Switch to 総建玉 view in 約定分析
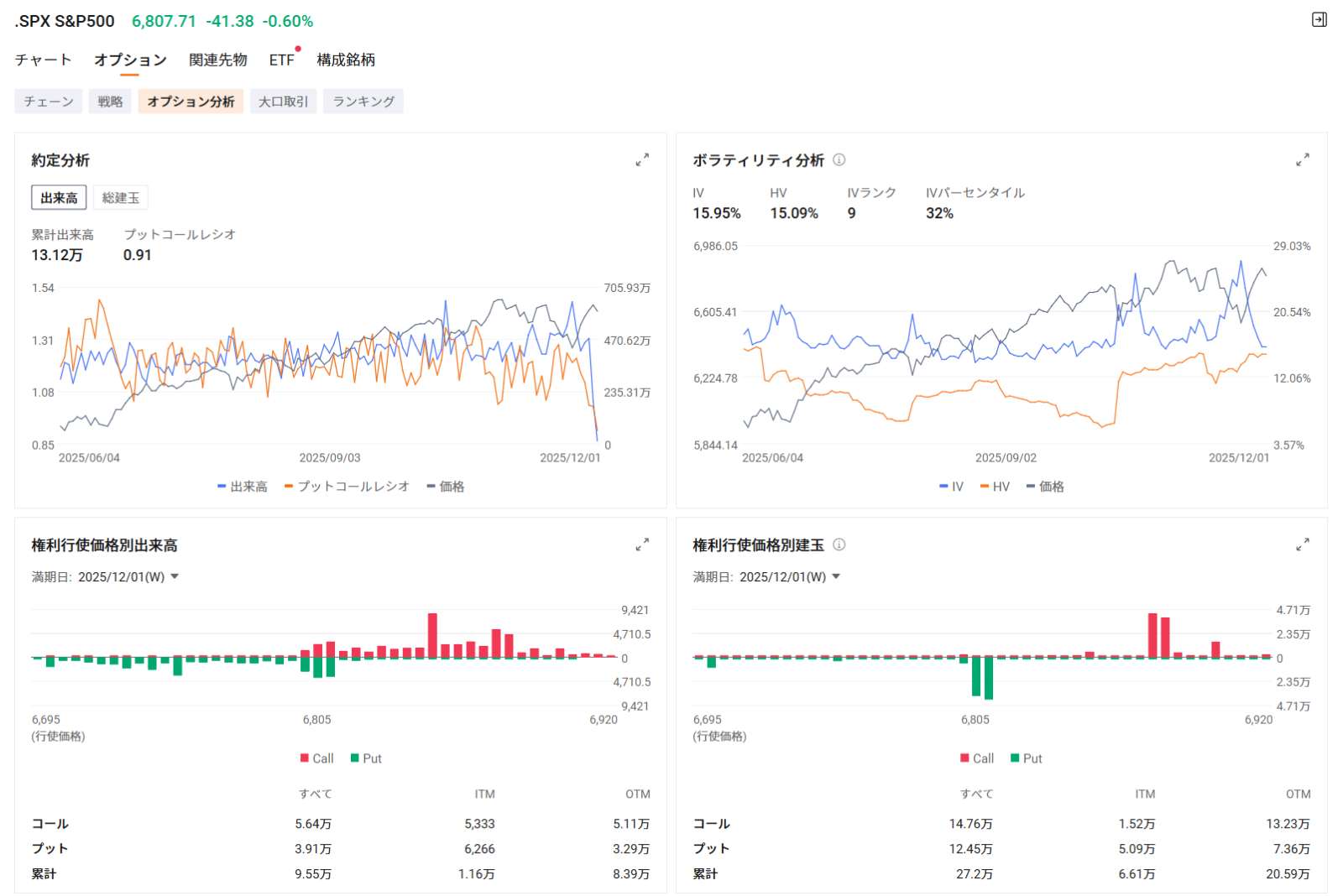The image size is (1343, 896). [x=120, y=197]
